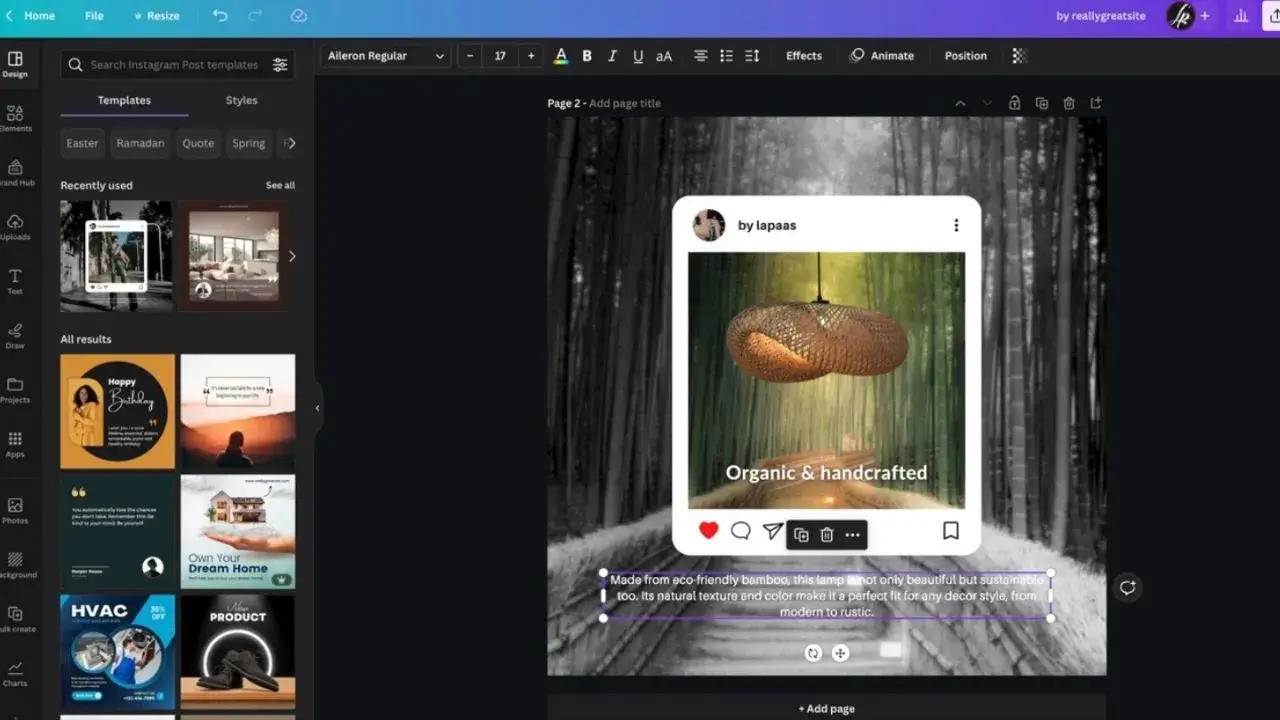Decrease font size with minus button
Viewport: 1280px width, 720px height.
tap(470, 56)
